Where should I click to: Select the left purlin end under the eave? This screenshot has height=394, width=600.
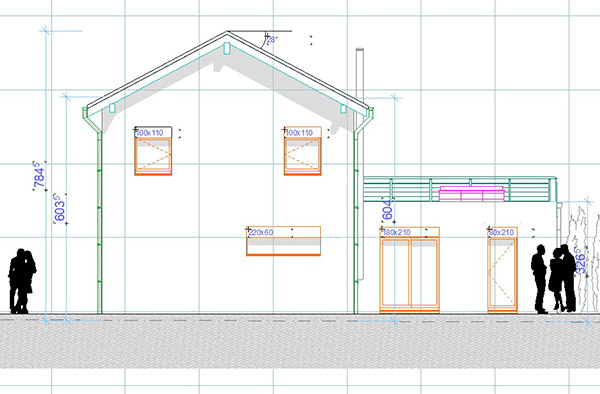(x=112, y=108)
